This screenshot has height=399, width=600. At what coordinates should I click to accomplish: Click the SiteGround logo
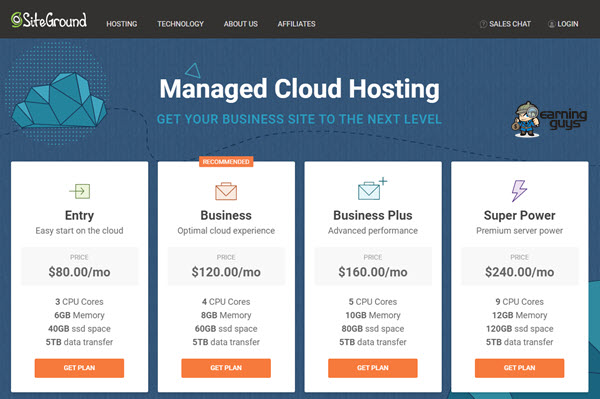(x=49, y=20)
